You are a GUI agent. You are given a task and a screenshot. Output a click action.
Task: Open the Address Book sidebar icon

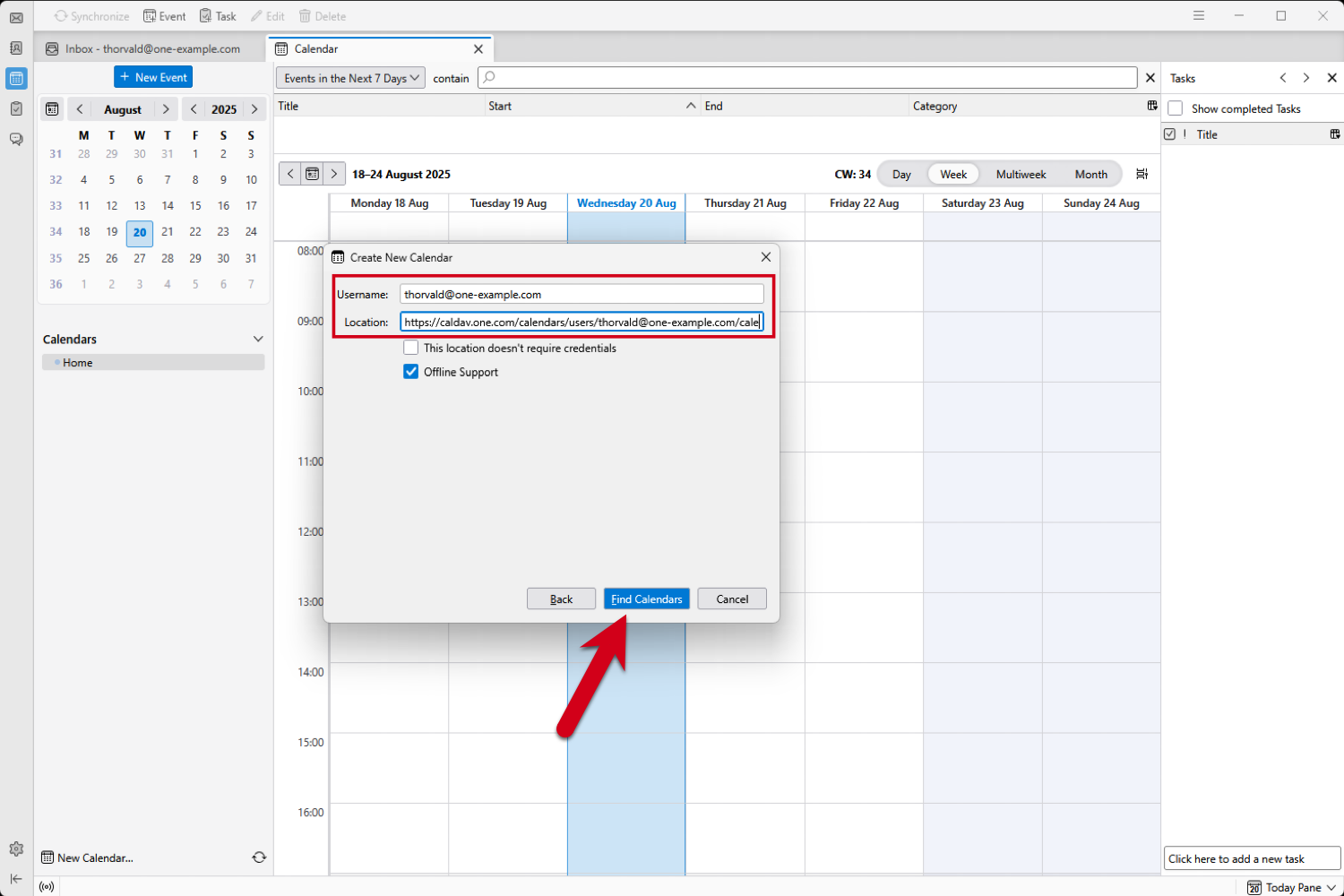15,48
